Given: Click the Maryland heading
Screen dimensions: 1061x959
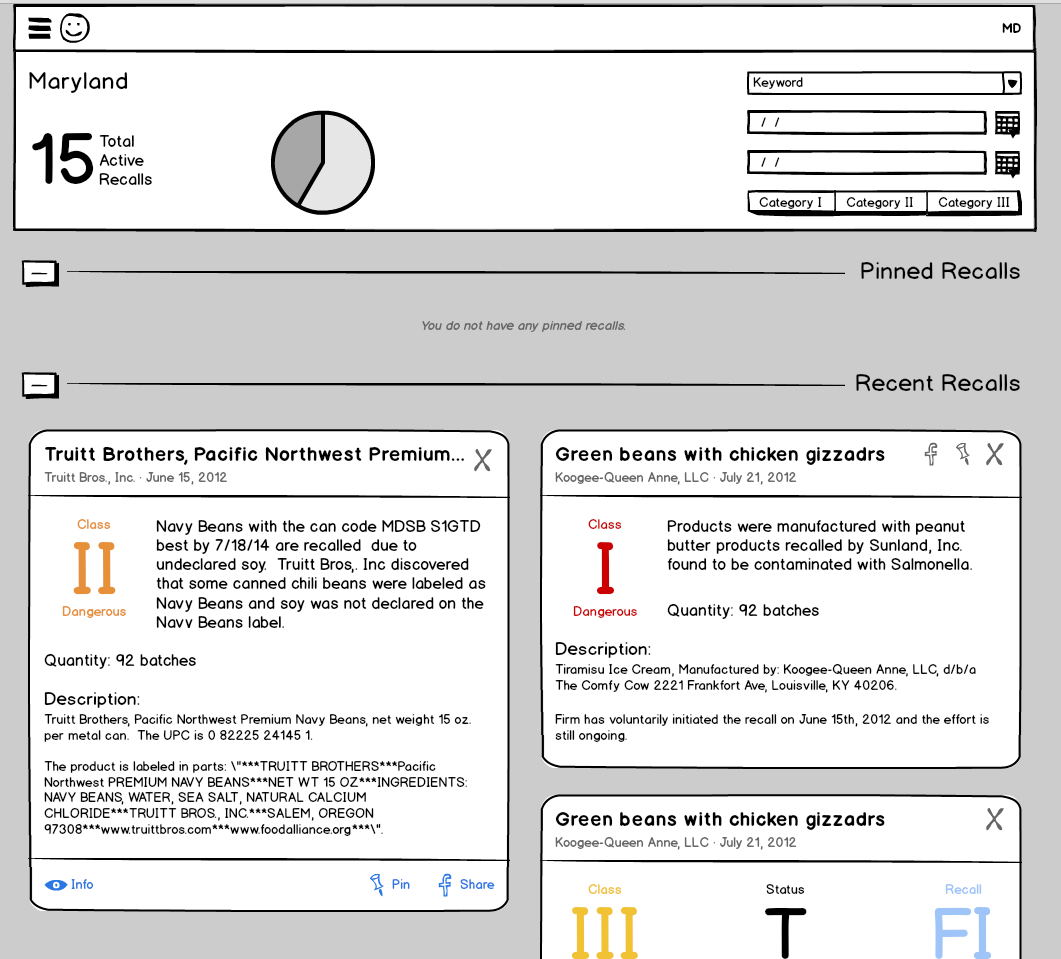Looking at the screenshot, I should (x=78, y=81).
